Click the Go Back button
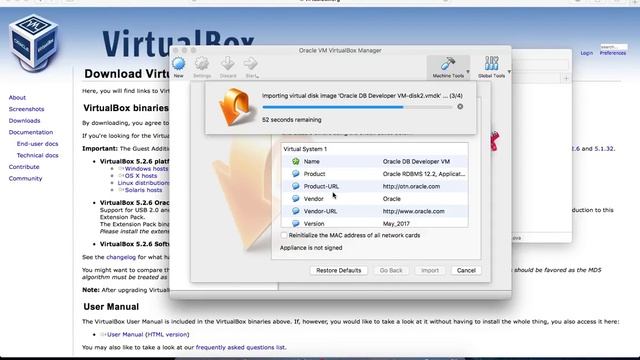Viewport: 640px width, 360px height. pos(391,270)
